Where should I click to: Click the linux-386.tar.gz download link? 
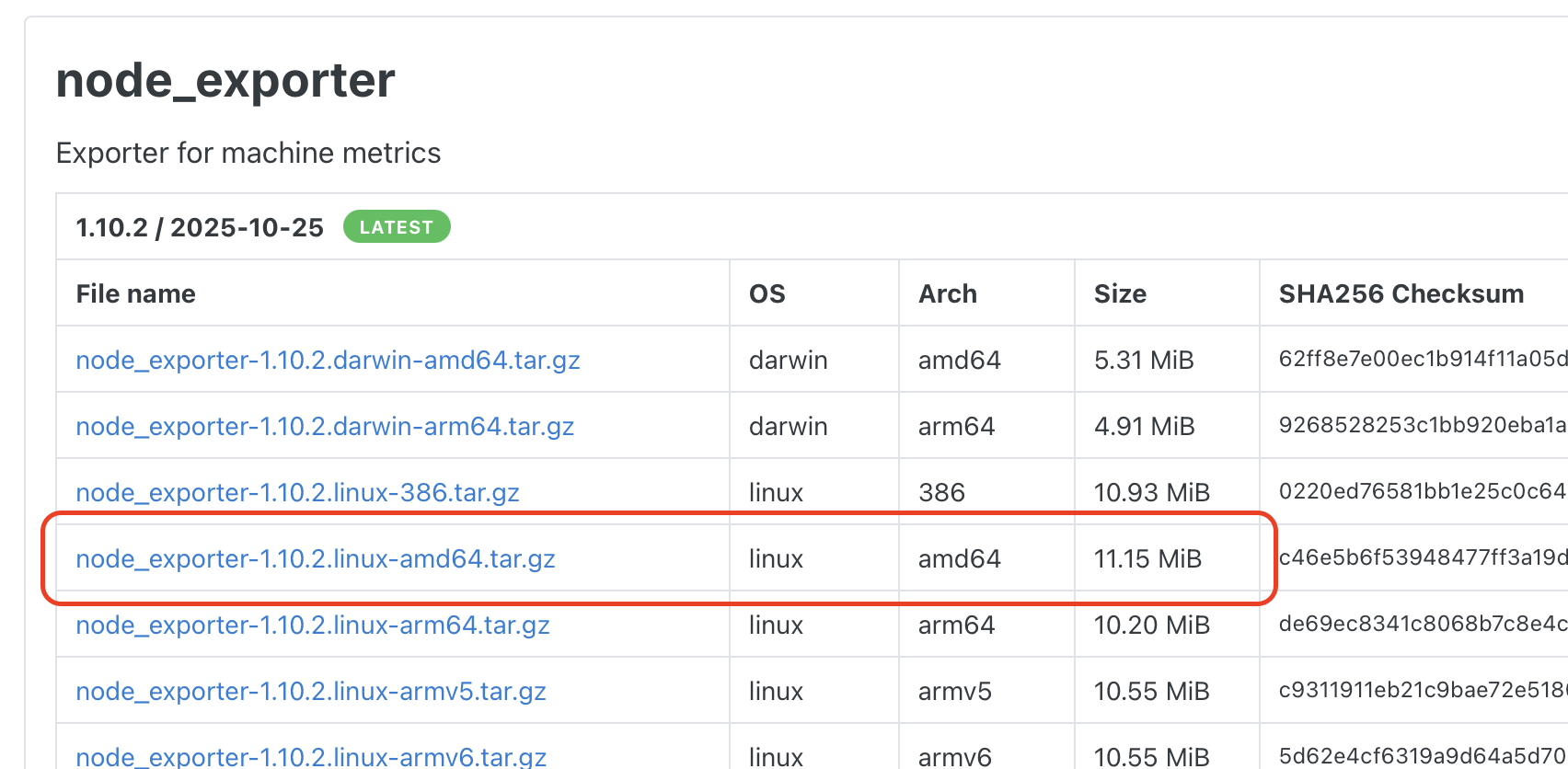pos(297,492)
